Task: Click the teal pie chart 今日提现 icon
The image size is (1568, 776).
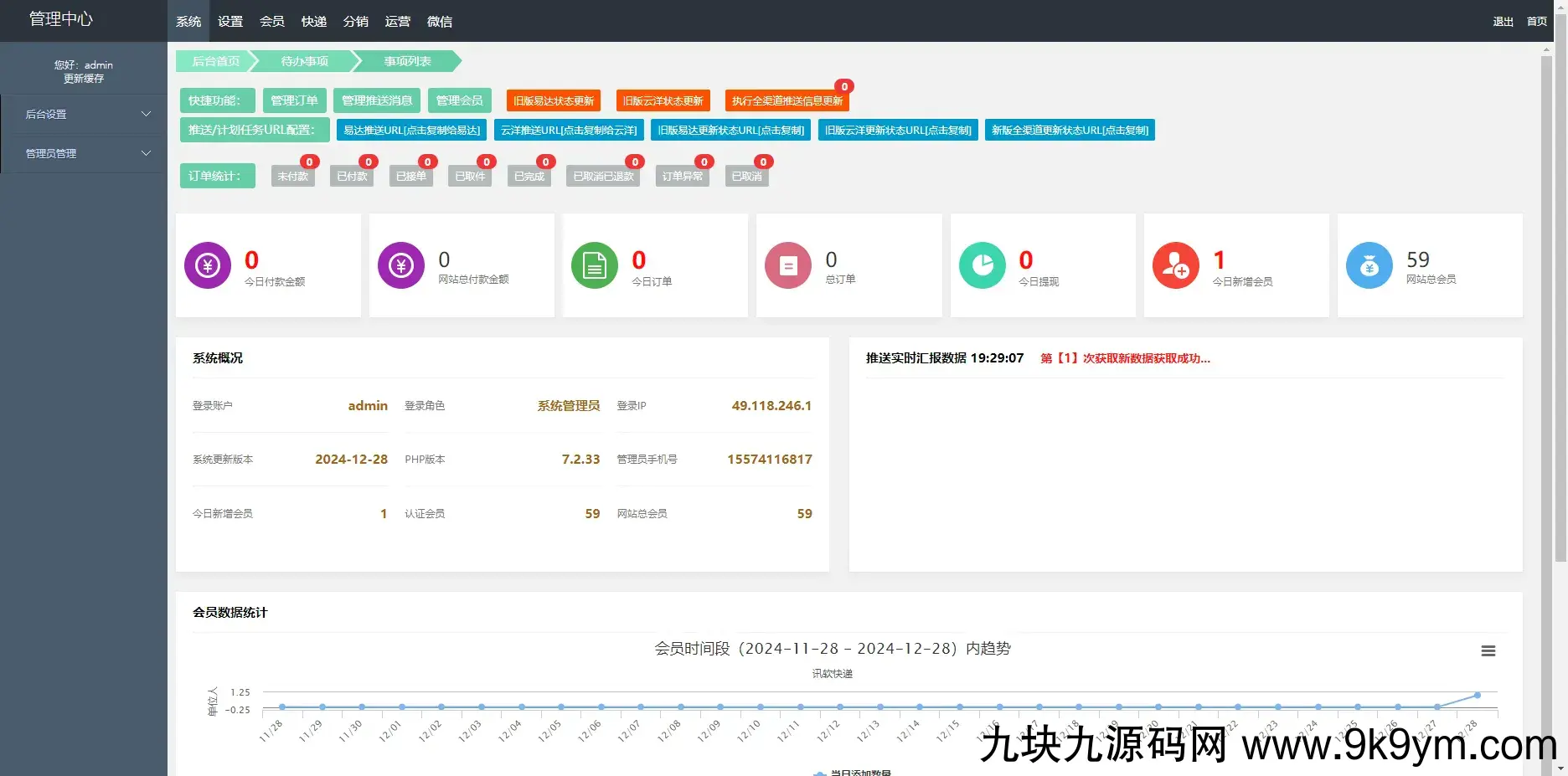Action: (982, 265)
